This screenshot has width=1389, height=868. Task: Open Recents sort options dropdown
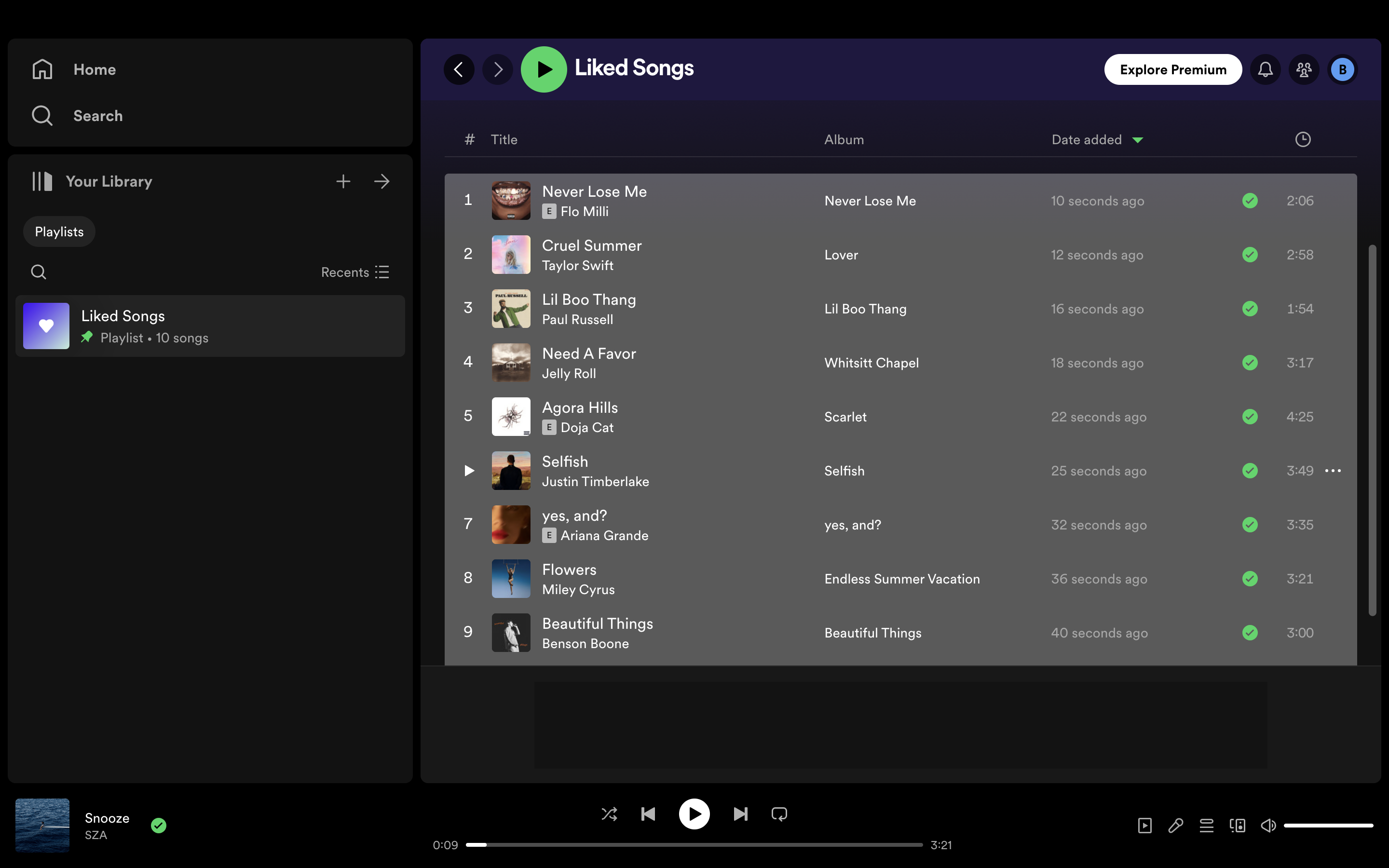point(355,272)
